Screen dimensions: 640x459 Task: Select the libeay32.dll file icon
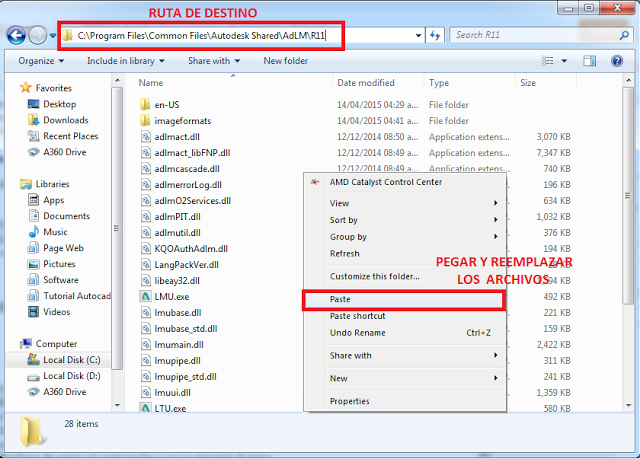pos(145,280)
